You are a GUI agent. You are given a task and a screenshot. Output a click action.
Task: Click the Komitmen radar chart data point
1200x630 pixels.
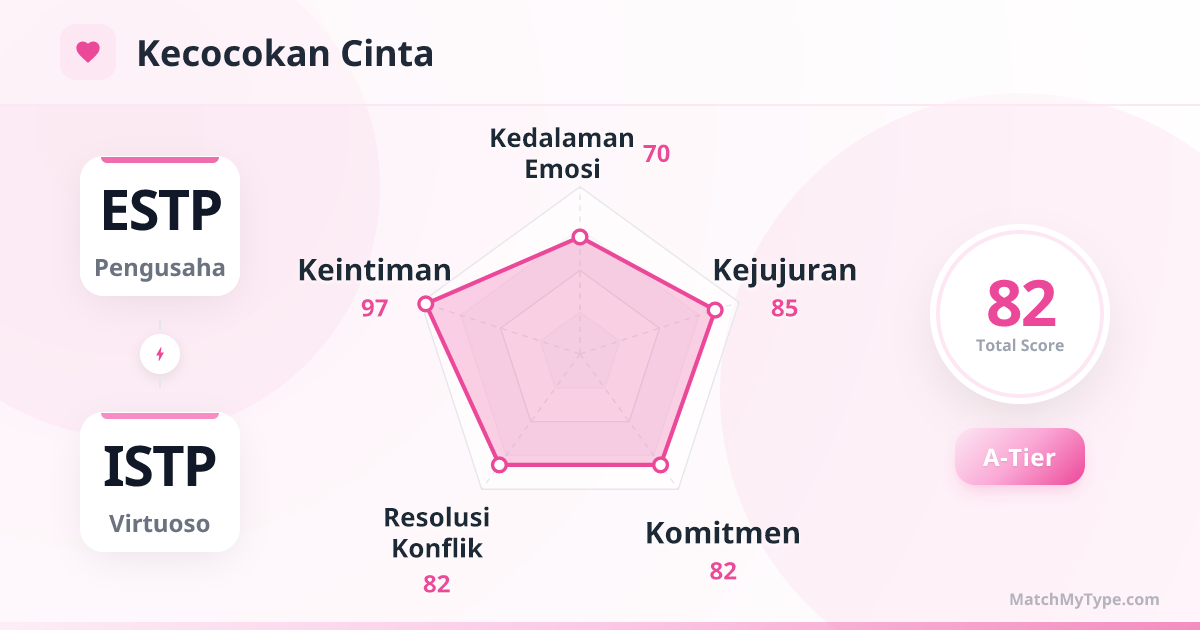point(660,465)
